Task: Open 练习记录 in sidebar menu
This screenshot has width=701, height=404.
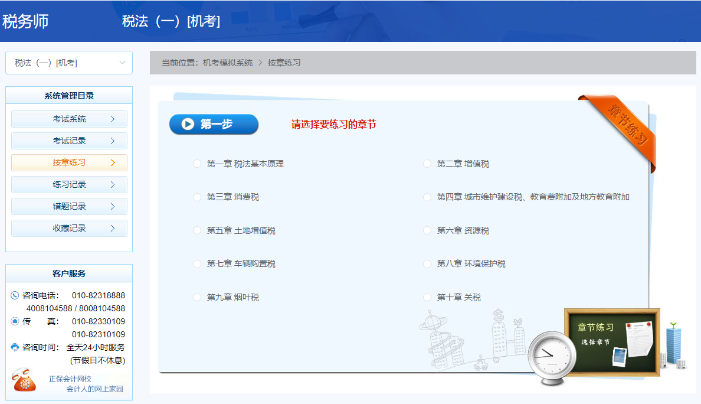Action: click(x=69, y=185)
